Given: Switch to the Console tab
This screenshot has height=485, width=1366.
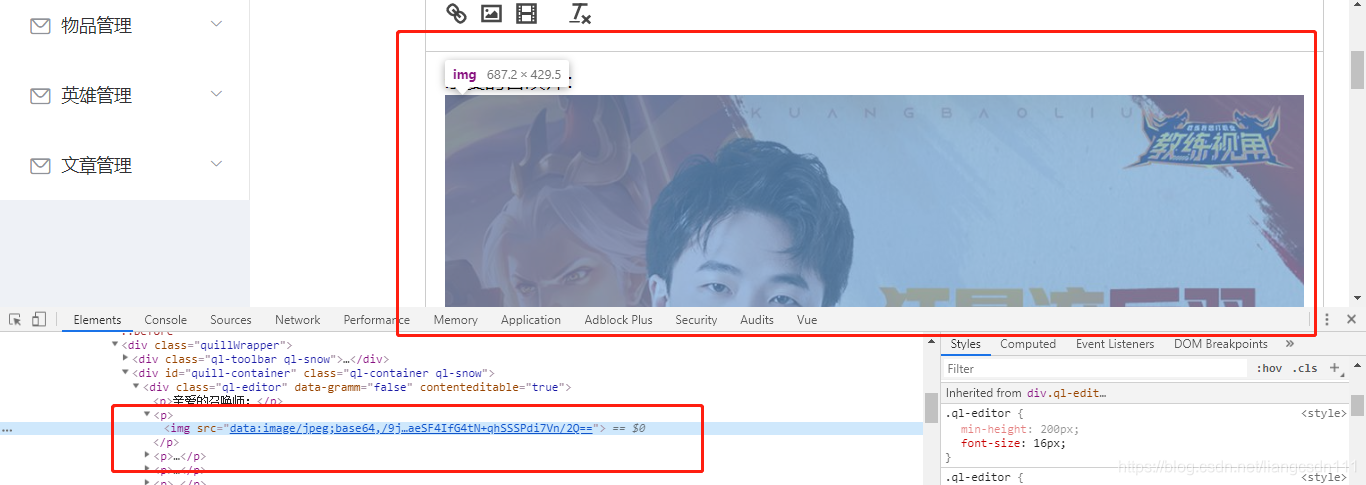Looking at the screenshot, I should [x=166, y=320].
